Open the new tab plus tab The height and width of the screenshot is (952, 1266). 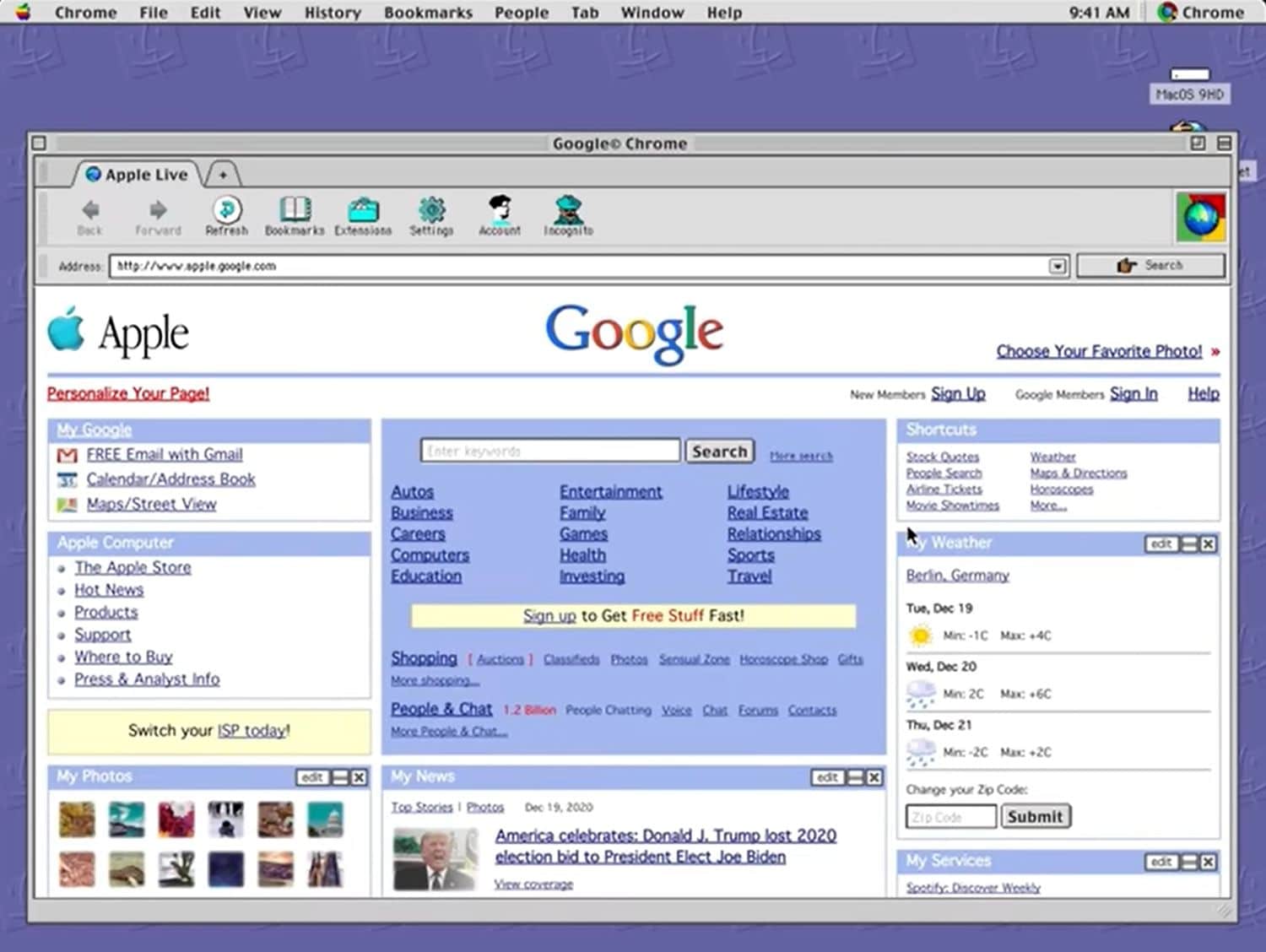coord(223,175)
